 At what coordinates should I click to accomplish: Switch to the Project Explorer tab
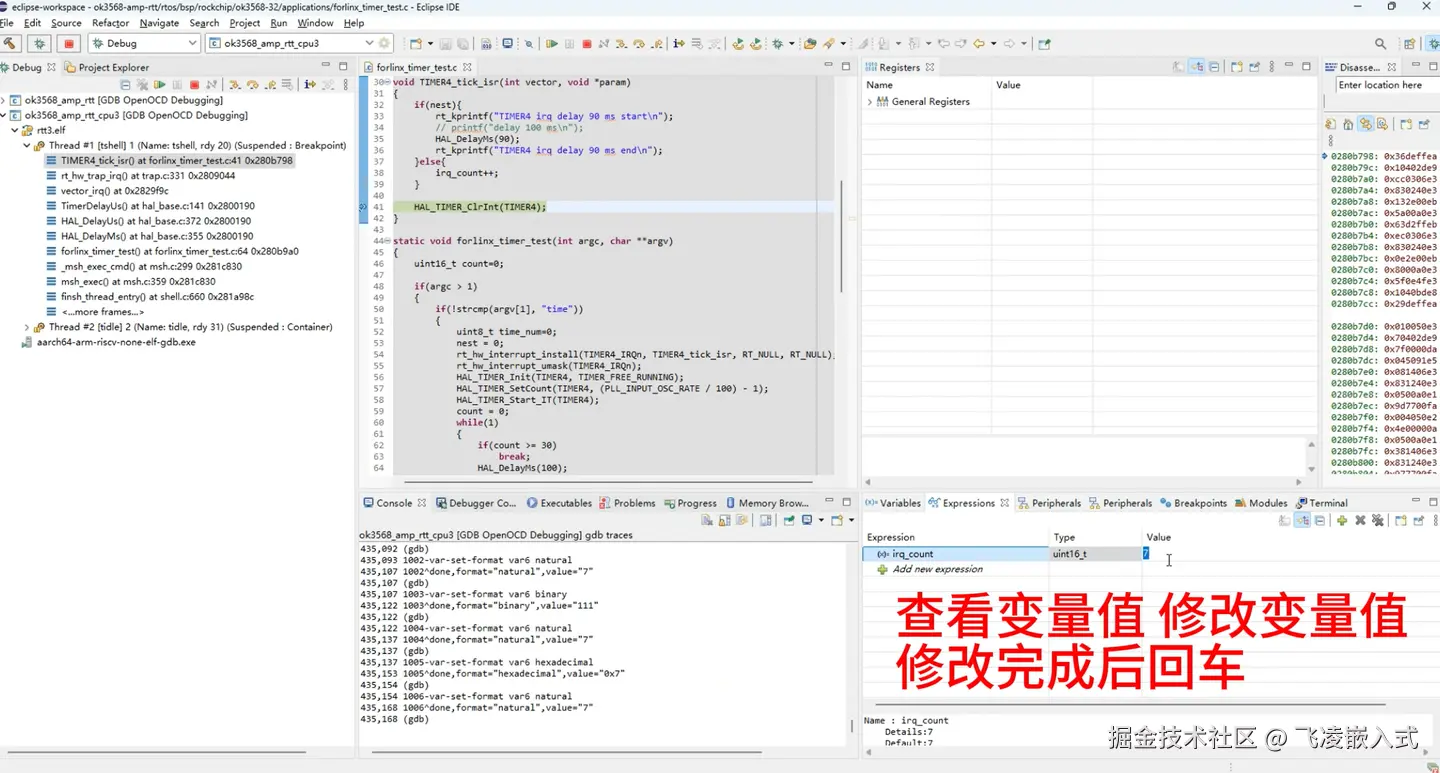[x=107, y=67]
